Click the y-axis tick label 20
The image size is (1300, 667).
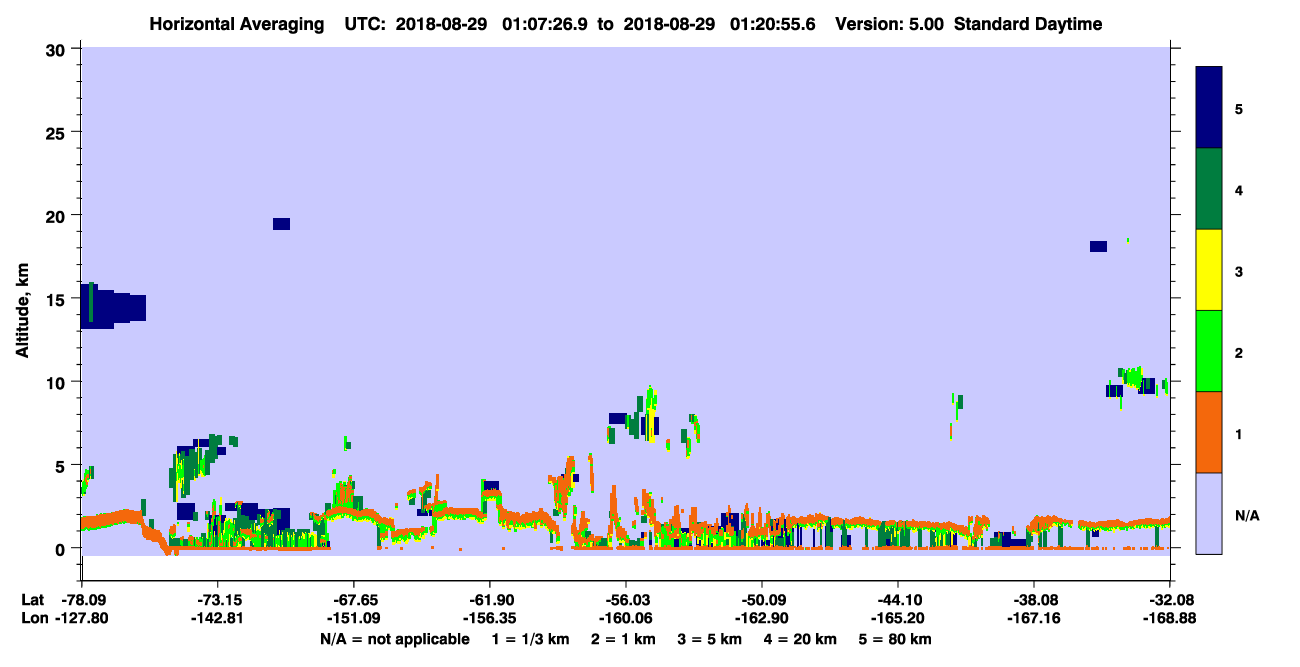(58, 216)
